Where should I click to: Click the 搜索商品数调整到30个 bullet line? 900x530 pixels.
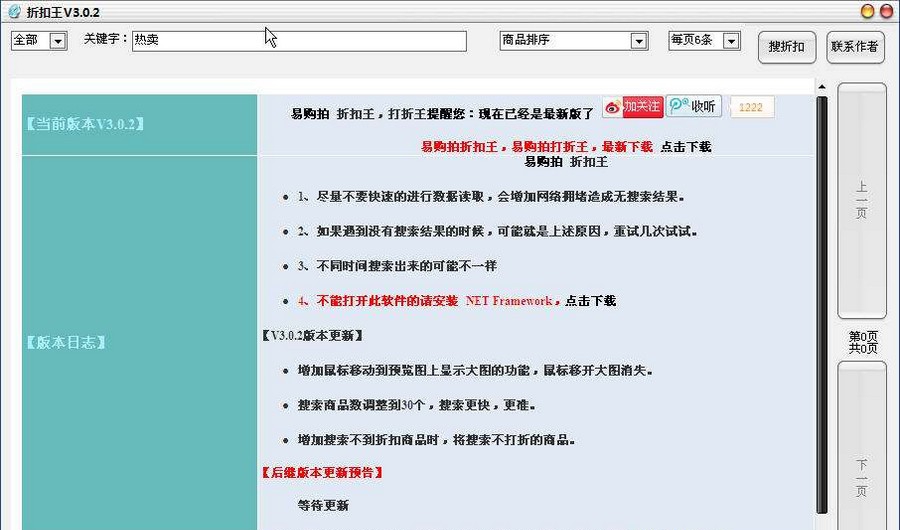point(417,405)
